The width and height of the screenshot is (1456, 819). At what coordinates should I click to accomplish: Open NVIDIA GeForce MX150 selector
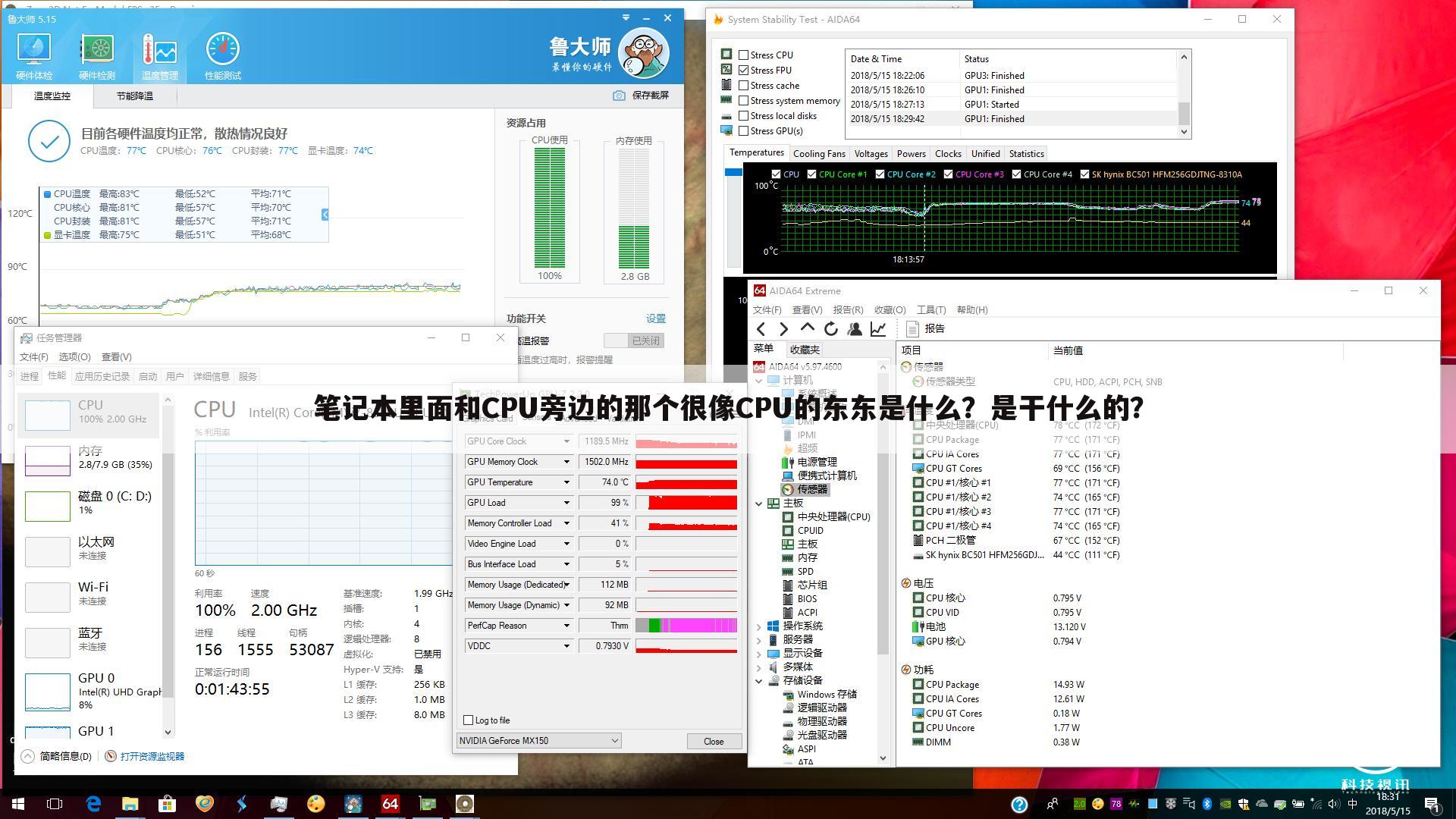coord(539,741)
